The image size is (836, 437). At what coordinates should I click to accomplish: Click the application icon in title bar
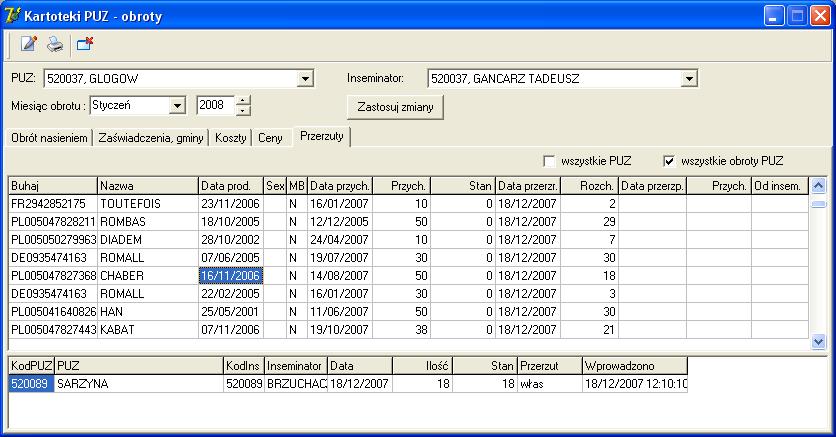pyautogui.click(x=12, y=15)
